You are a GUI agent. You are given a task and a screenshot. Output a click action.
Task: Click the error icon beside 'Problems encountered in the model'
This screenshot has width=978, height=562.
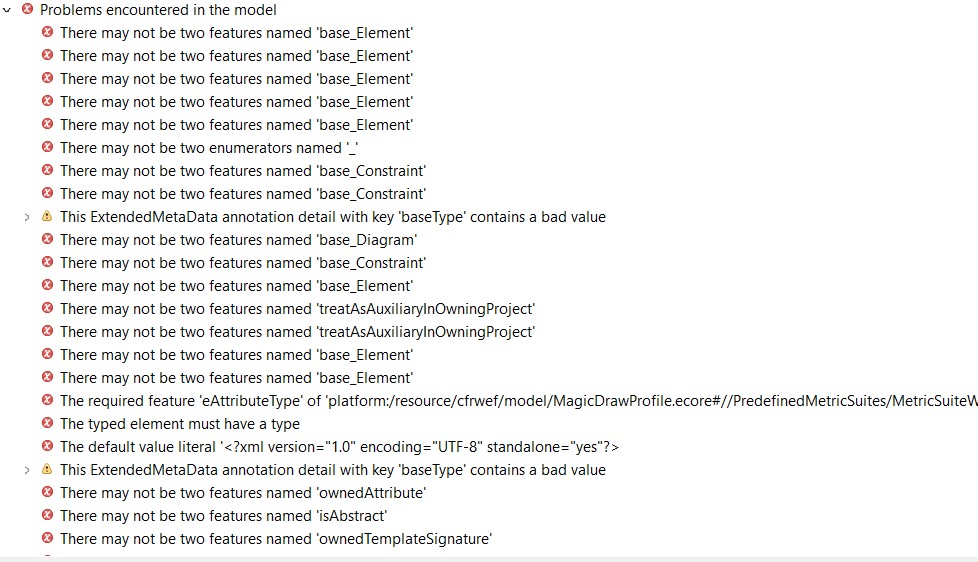pos(27,9)
